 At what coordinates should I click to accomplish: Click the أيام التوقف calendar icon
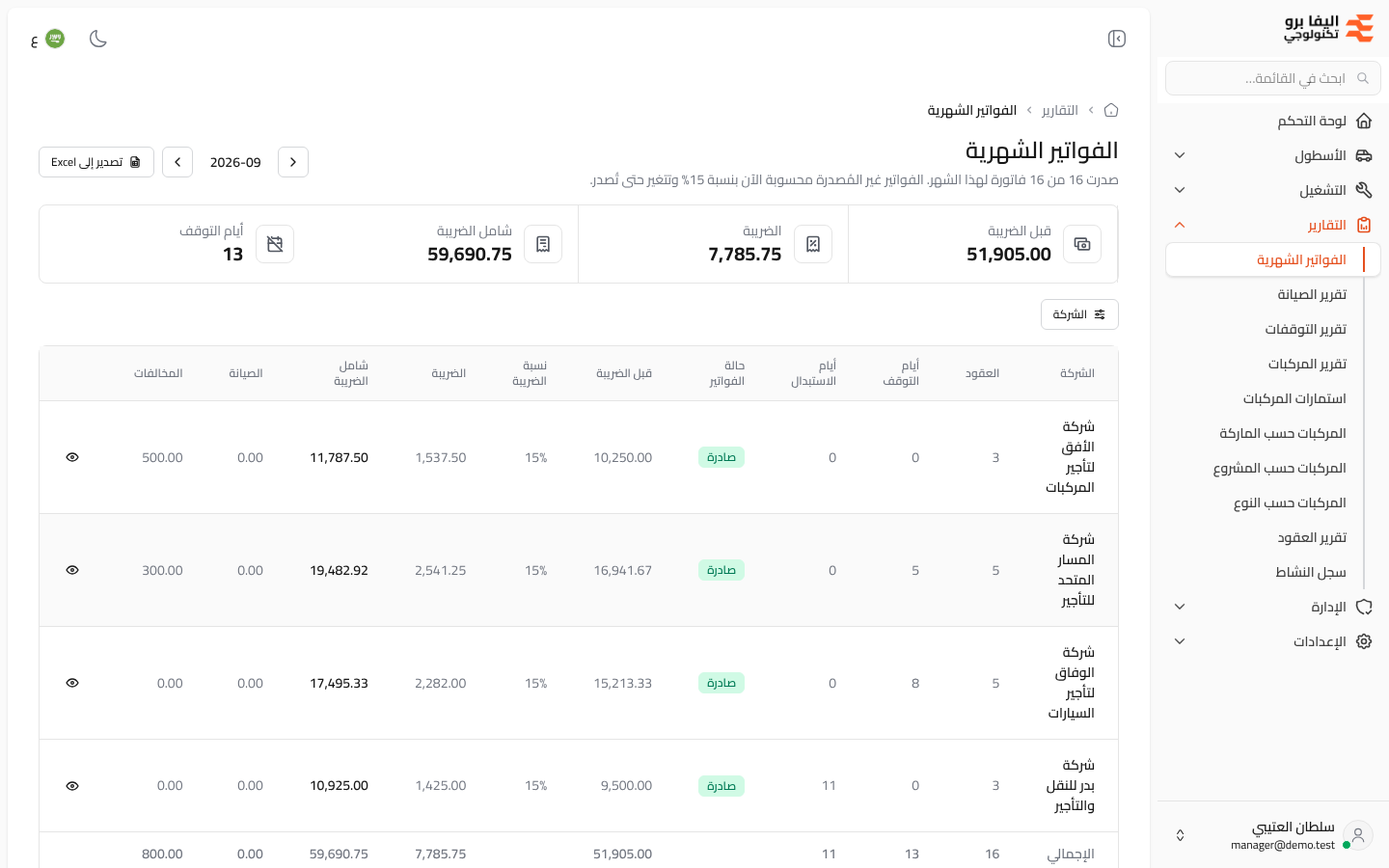click(x=275, y=244)
